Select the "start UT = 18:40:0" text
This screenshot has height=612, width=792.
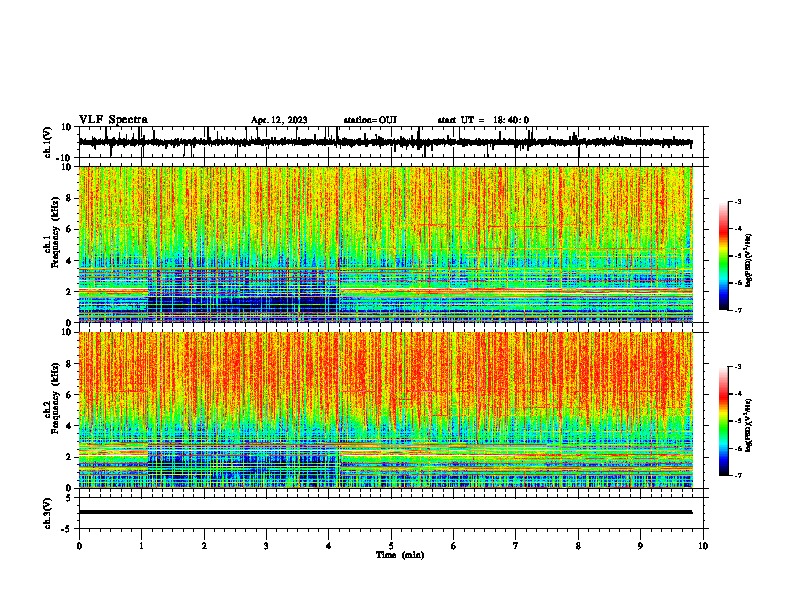tap(483, 120)
